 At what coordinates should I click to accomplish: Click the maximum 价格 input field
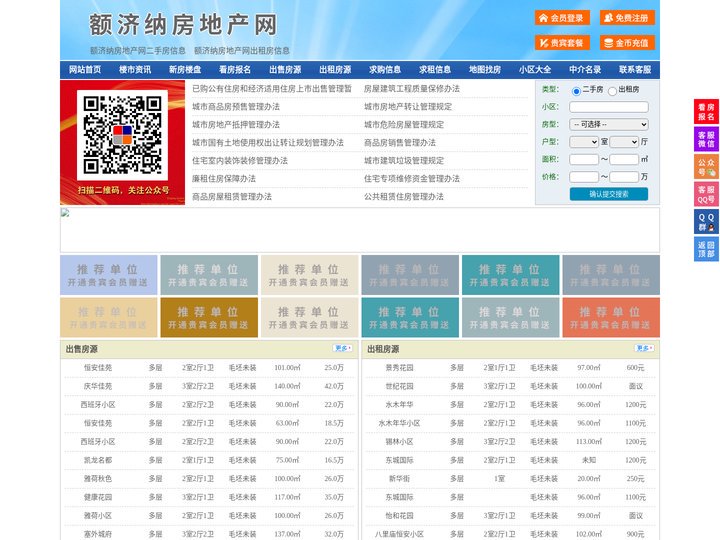pos(624,177)
